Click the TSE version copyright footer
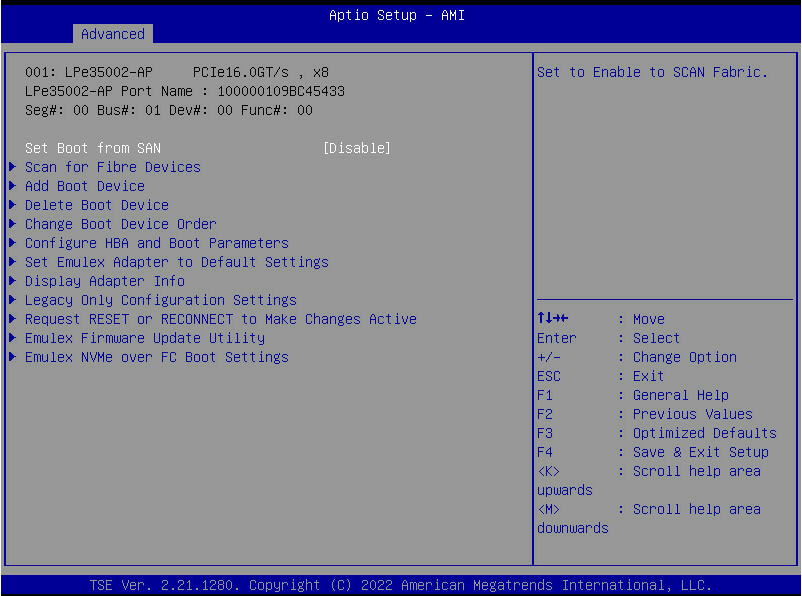This screenshot has height=596, width=802. click(400, 585)
